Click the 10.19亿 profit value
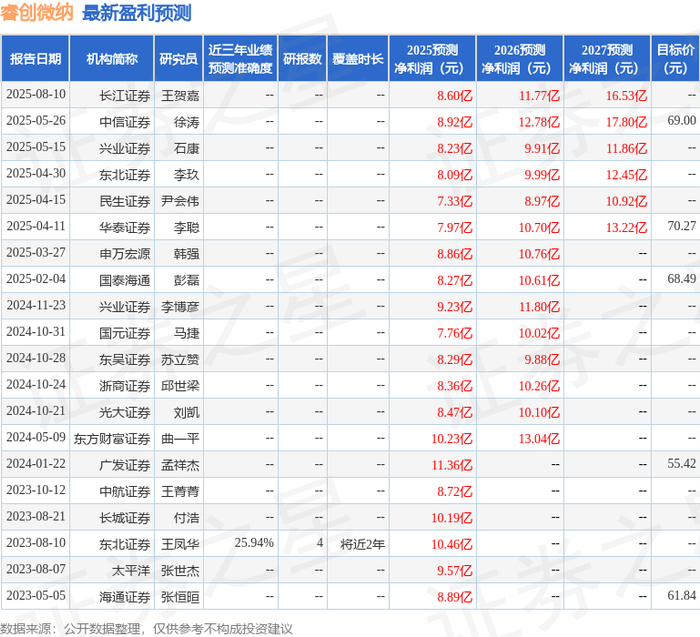The width and height of the screenshot is (700, 637). (452, 517)
